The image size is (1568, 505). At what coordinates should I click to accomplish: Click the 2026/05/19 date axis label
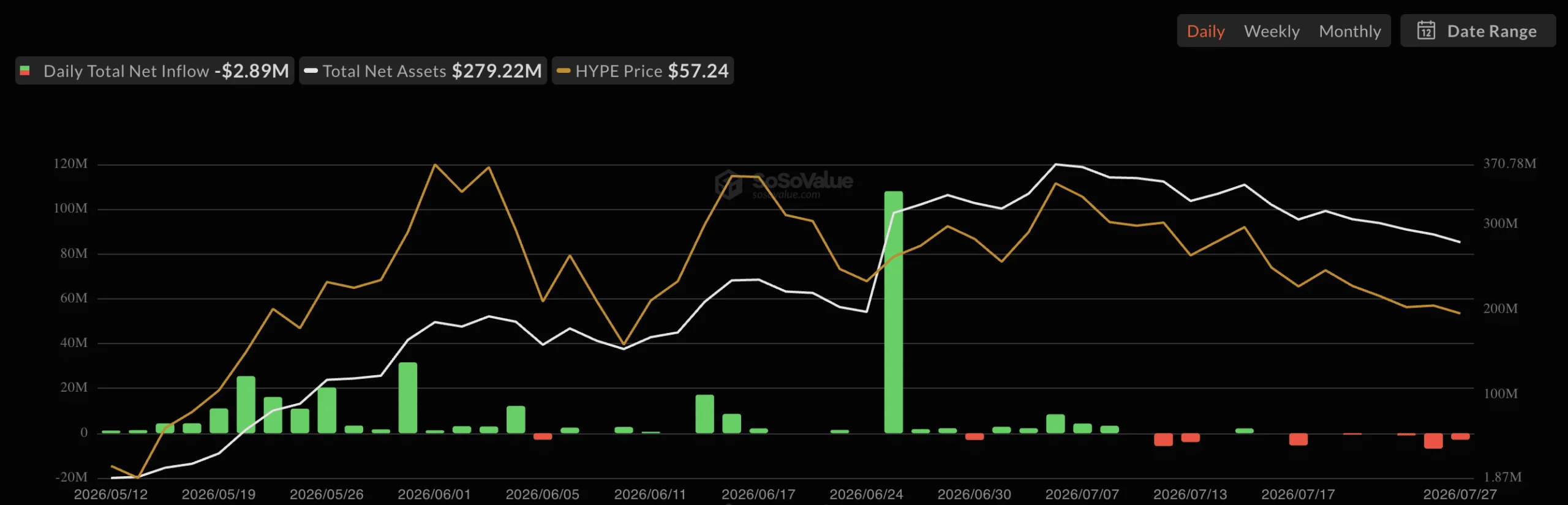coord(219,494)
